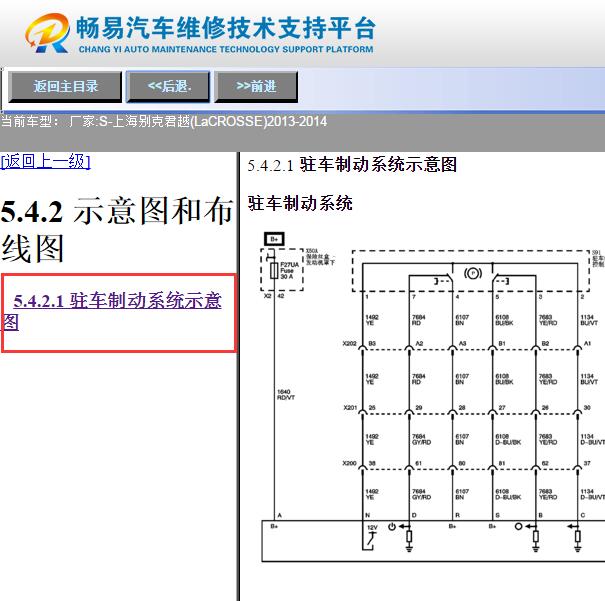
Task: Go back with the <<后退 button
Action: [x=169, y=86]
